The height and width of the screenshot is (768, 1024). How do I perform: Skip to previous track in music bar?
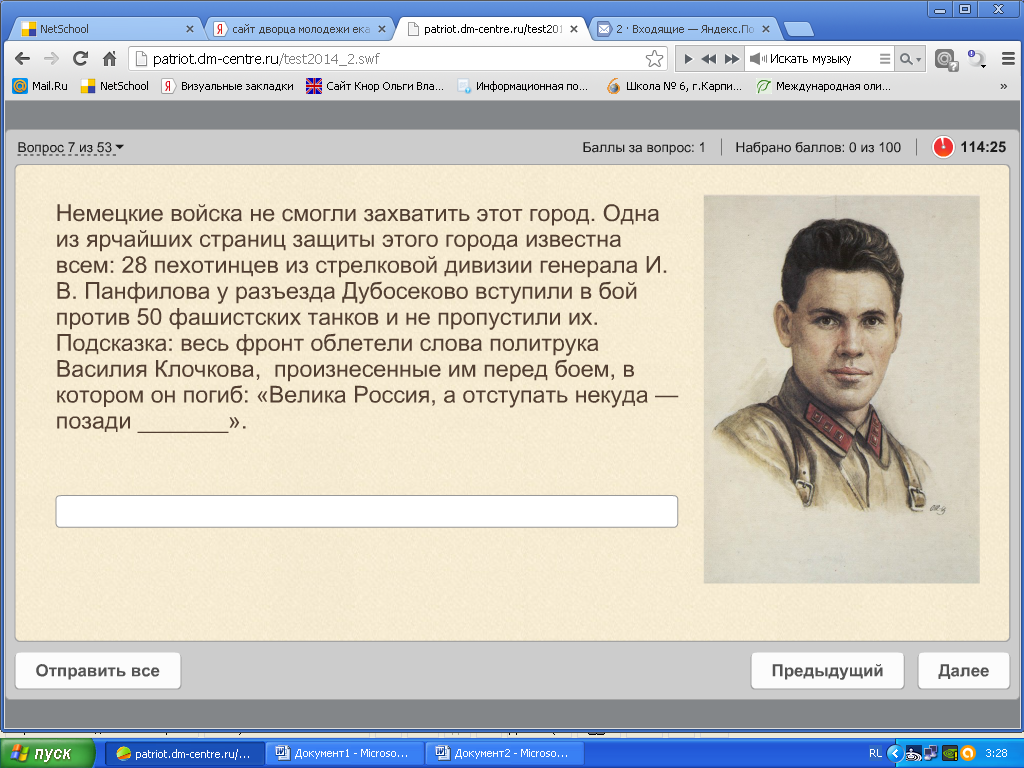(709, 59)
